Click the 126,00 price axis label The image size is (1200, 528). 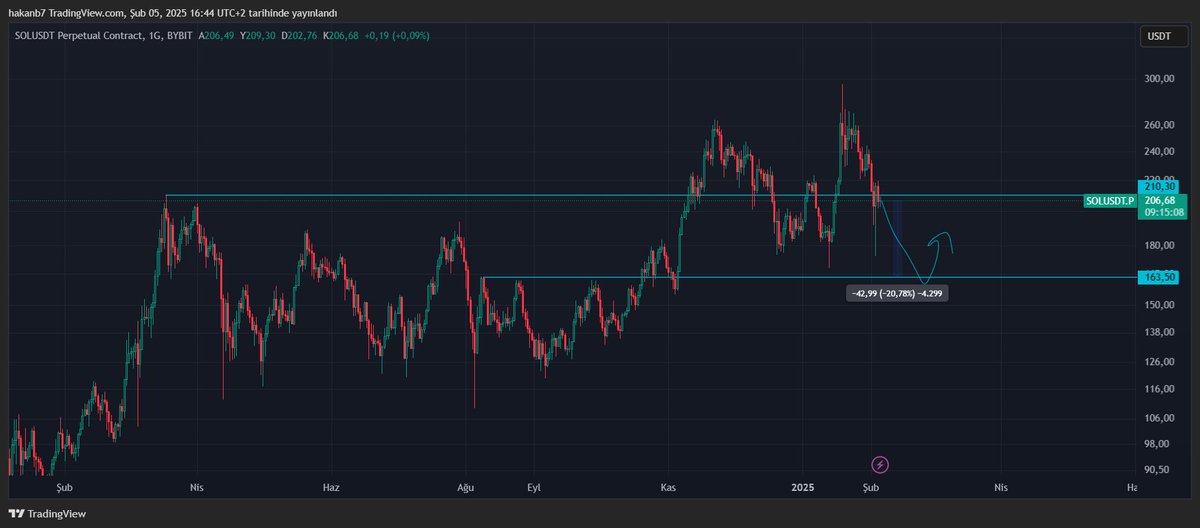pos(1159,362)
